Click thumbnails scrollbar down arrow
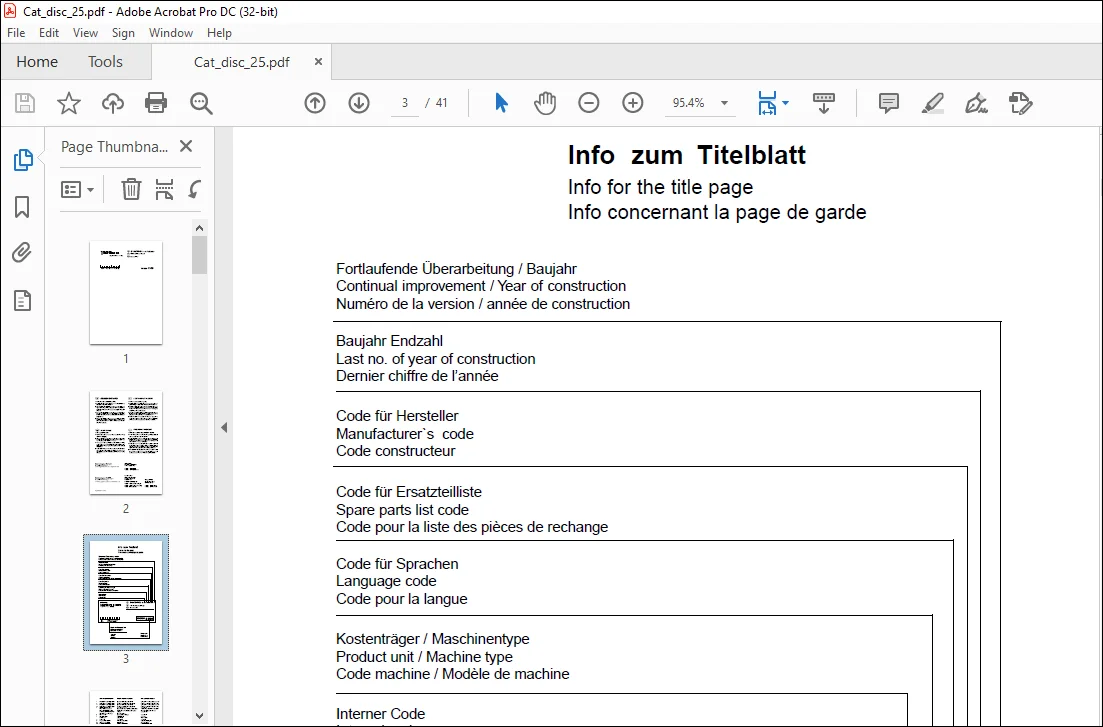This screenshot has height=727, width=1103. (x=199, y=716)
